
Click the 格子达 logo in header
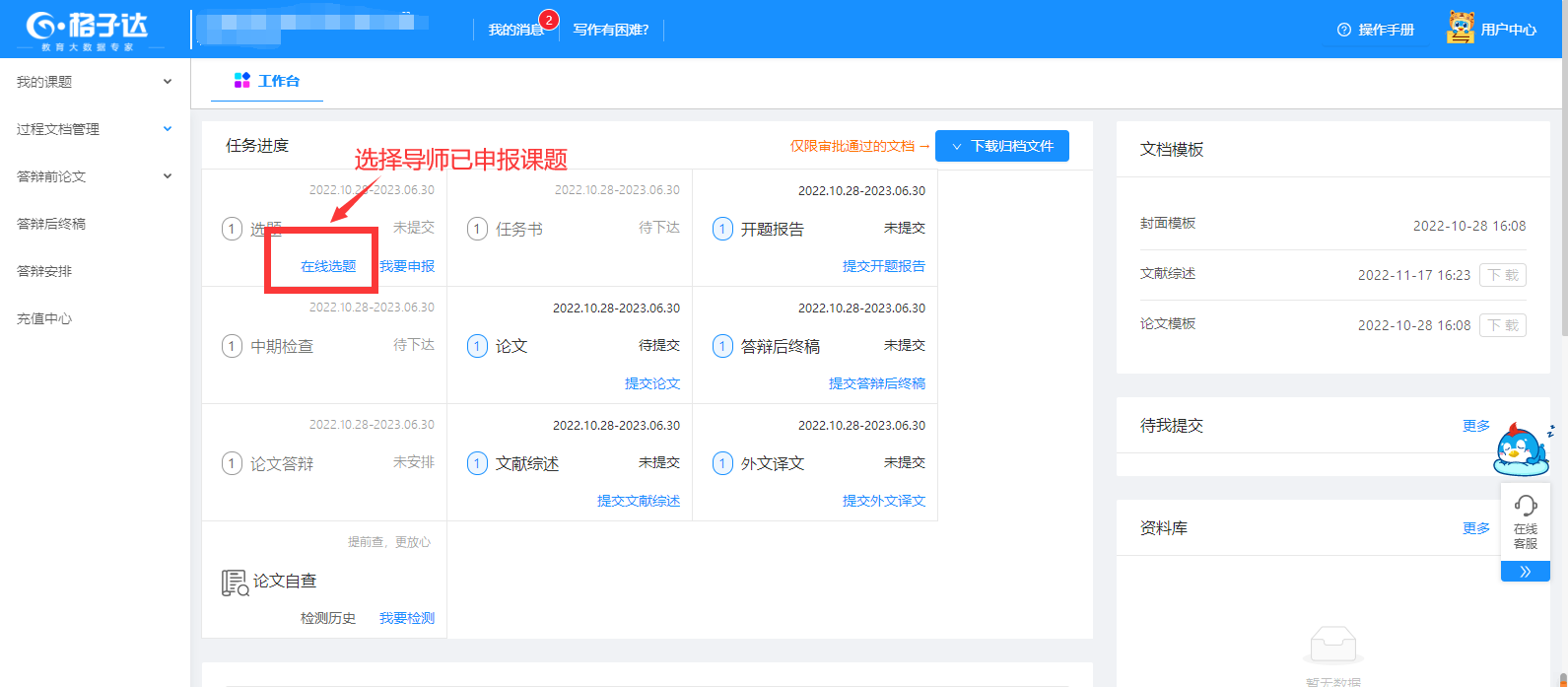coord(87,29)
